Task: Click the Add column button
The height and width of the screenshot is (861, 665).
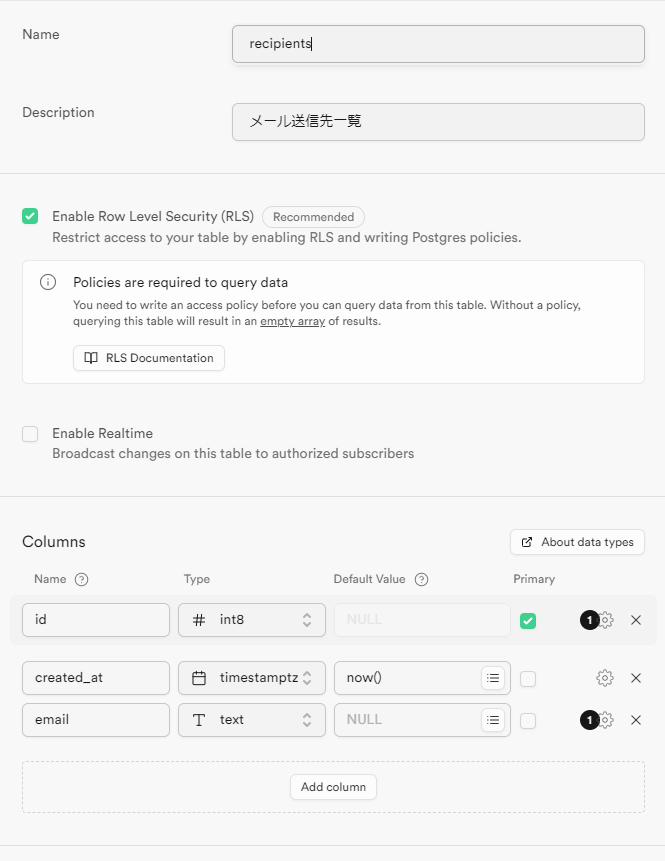Action: (333, 787)
